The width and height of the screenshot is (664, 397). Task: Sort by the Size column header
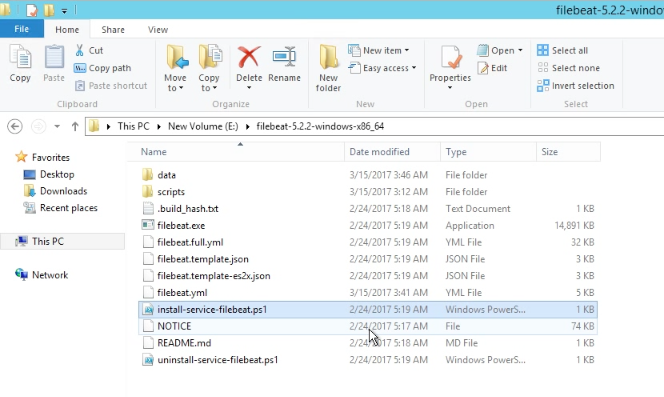568,152
